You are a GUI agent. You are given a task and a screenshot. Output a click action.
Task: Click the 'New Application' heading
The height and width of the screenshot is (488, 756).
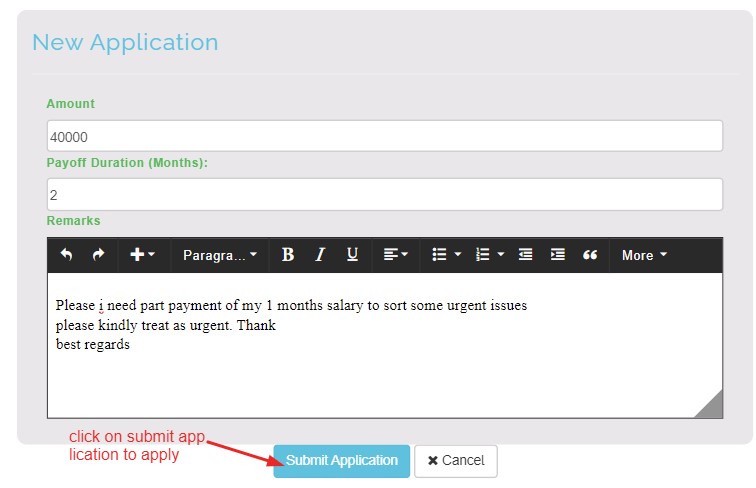click(125, 42)
